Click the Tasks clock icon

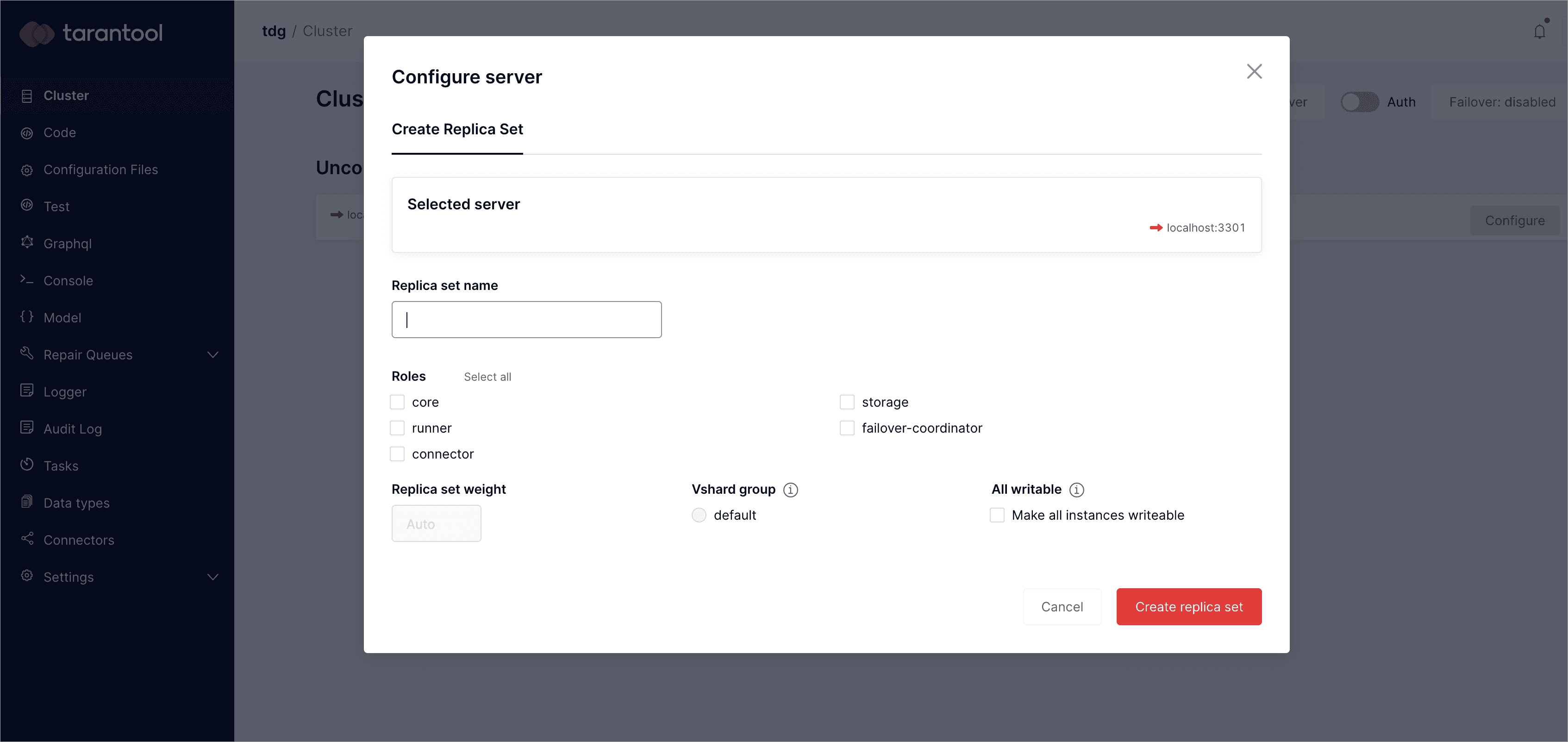click(x=27, y=465)
